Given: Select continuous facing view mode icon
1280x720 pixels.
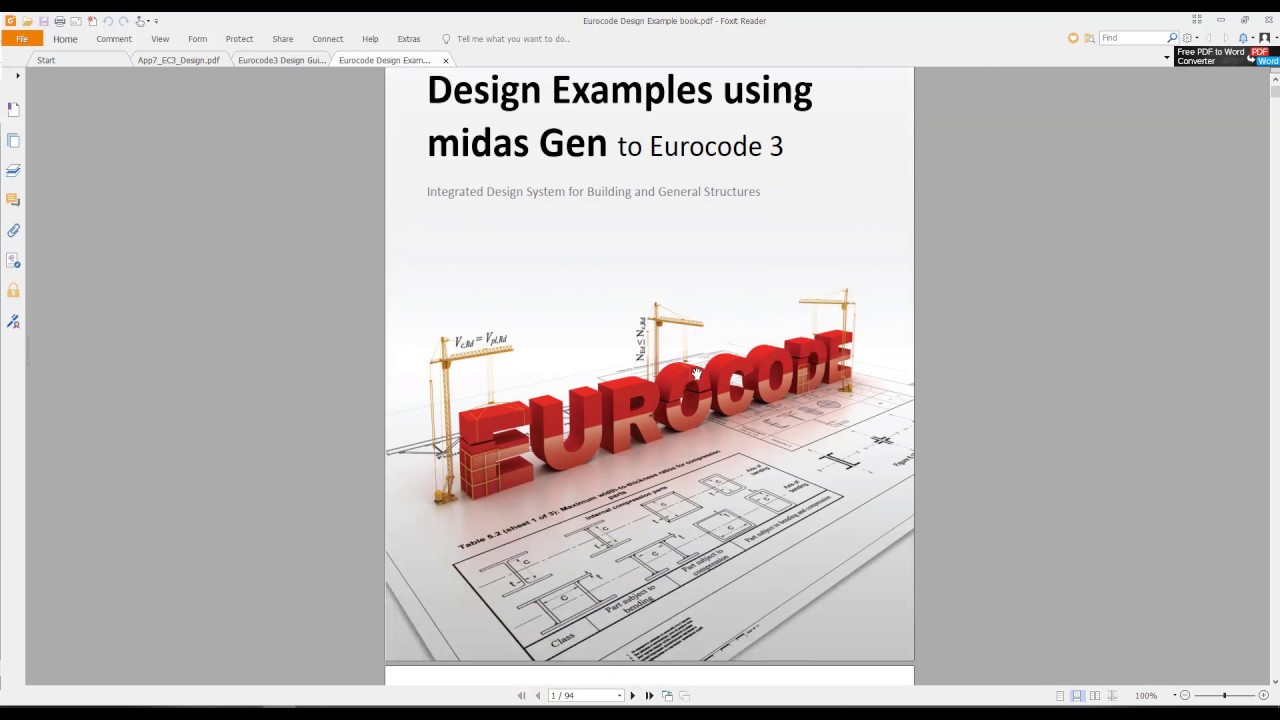Looking at the screenshot, I should pyautogui.click(x=1112, y=695).
